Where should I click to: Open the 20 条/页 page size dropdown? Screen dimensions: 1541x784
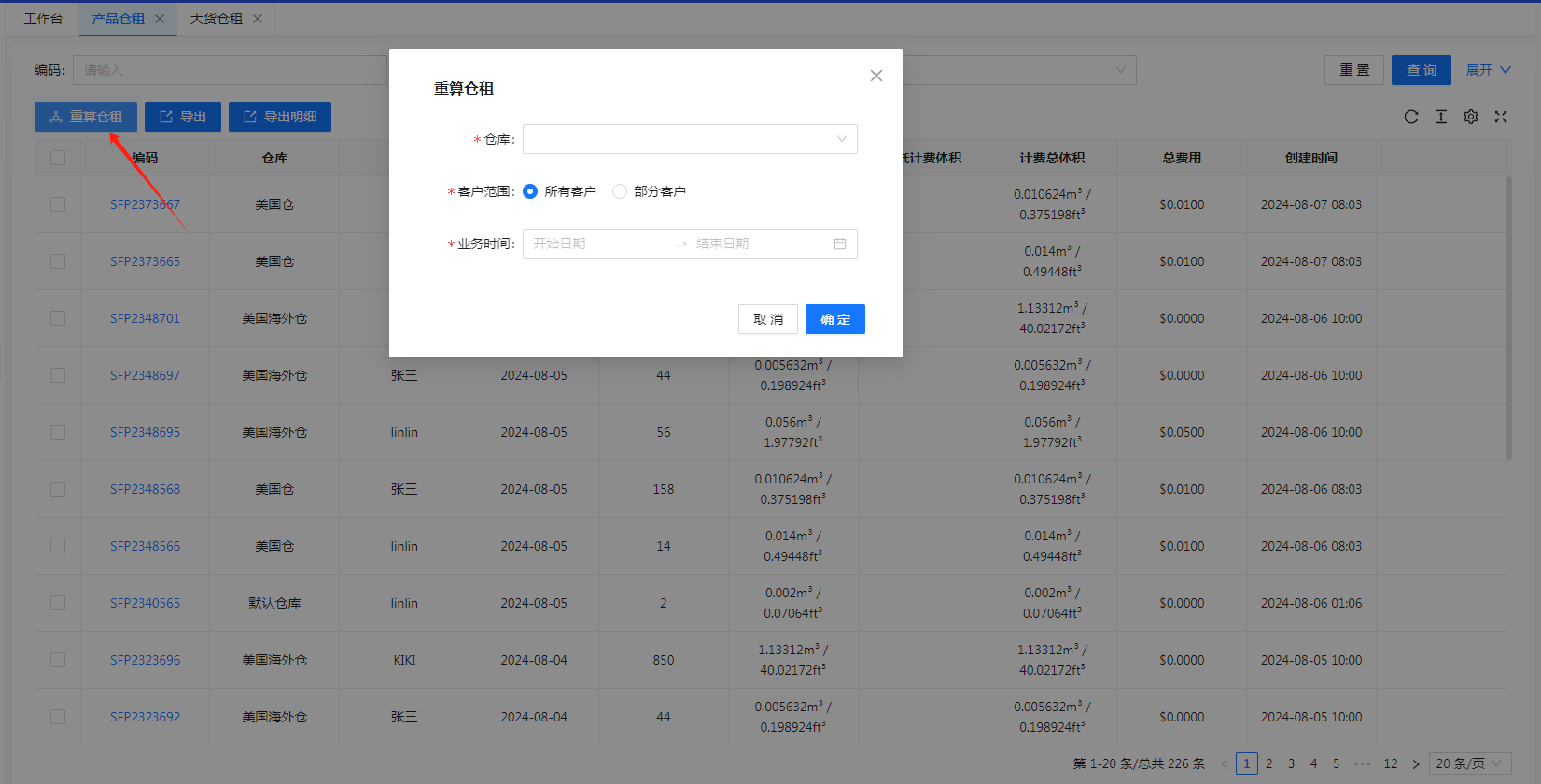[x=1469, y=763]
